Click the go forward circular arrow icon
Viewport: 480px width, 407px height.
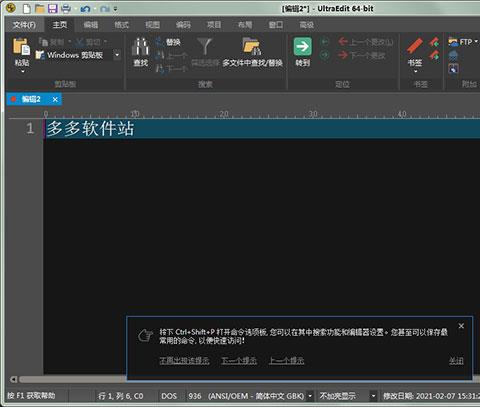[325, 55]
